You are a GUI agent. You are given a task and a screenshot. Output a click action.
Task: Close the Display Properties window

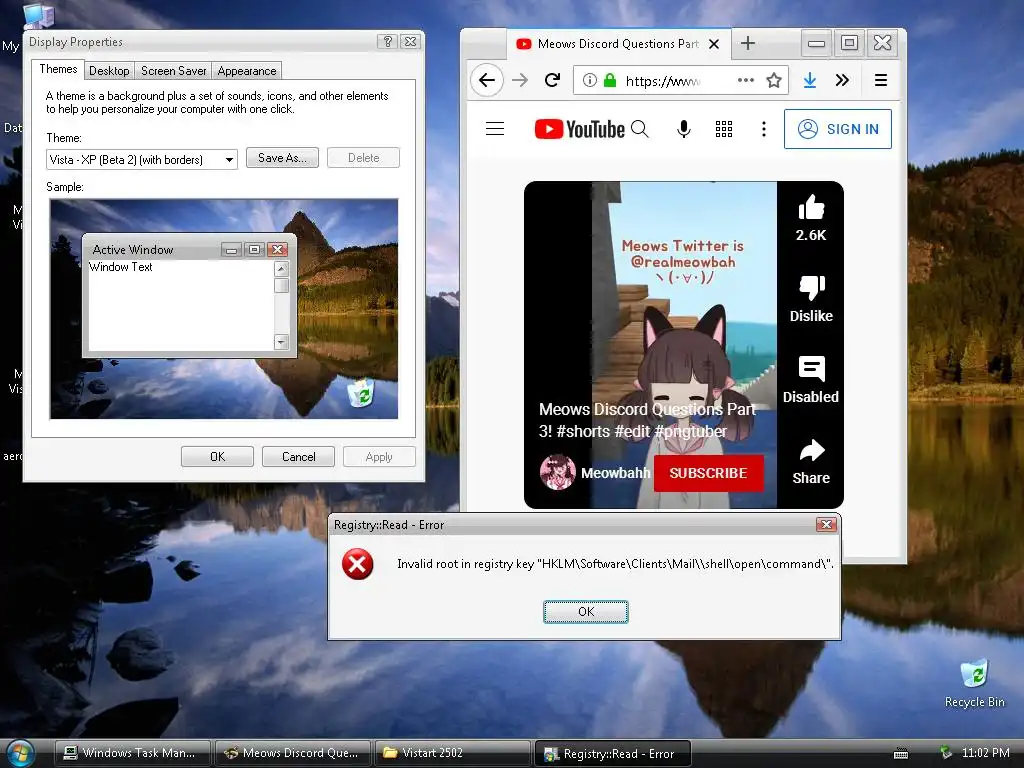tap(410, 42)
